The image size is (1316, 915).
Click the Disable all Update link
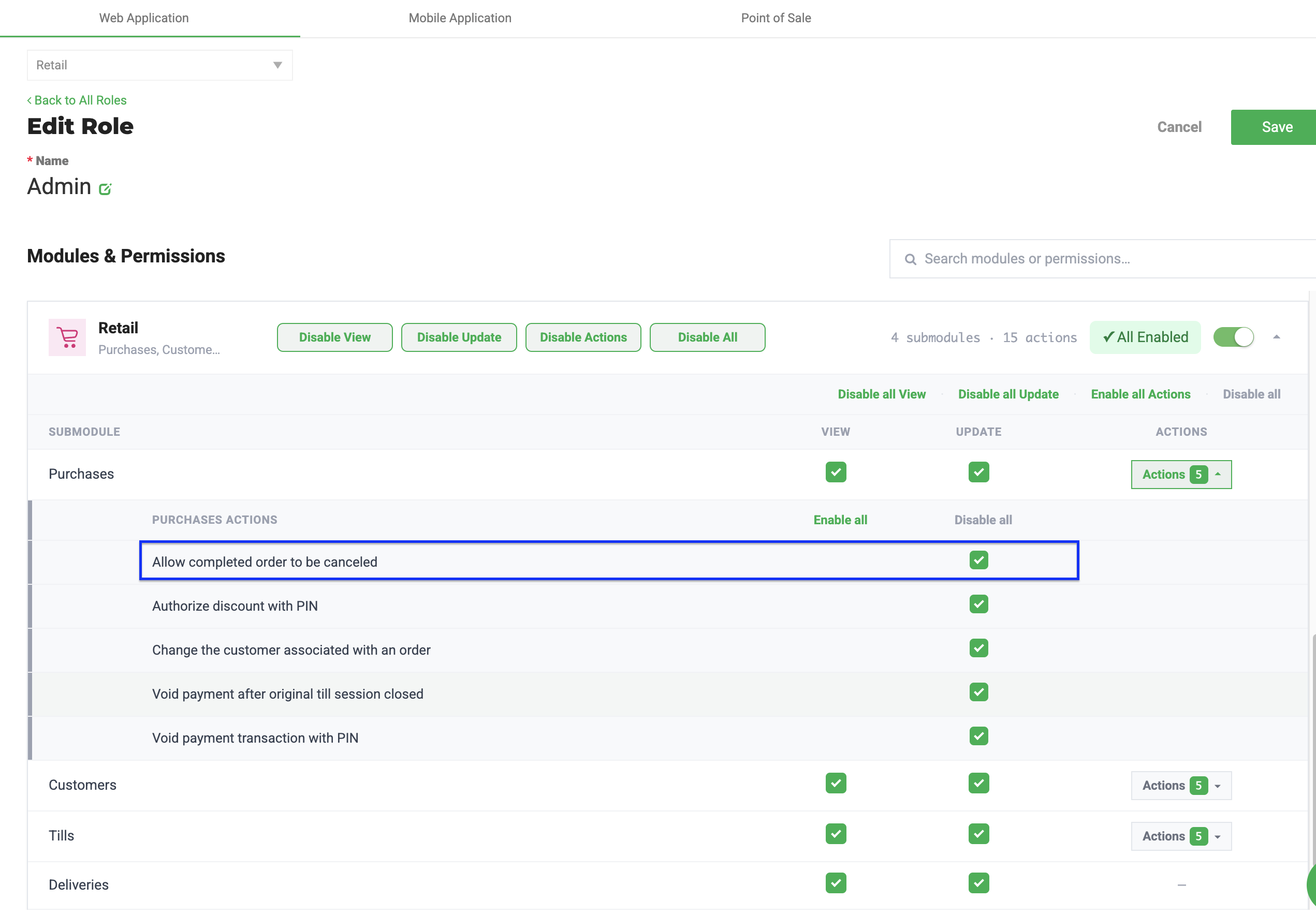(1008, 394)
